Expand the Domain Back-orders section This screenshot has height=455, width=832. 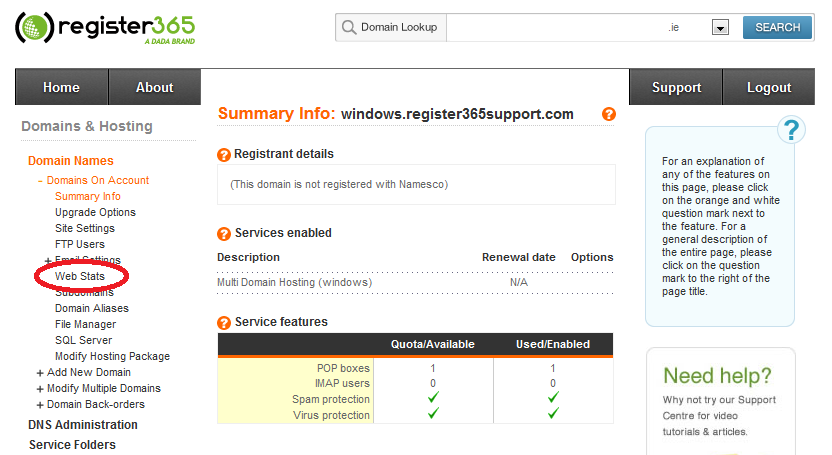click(40, 405)
